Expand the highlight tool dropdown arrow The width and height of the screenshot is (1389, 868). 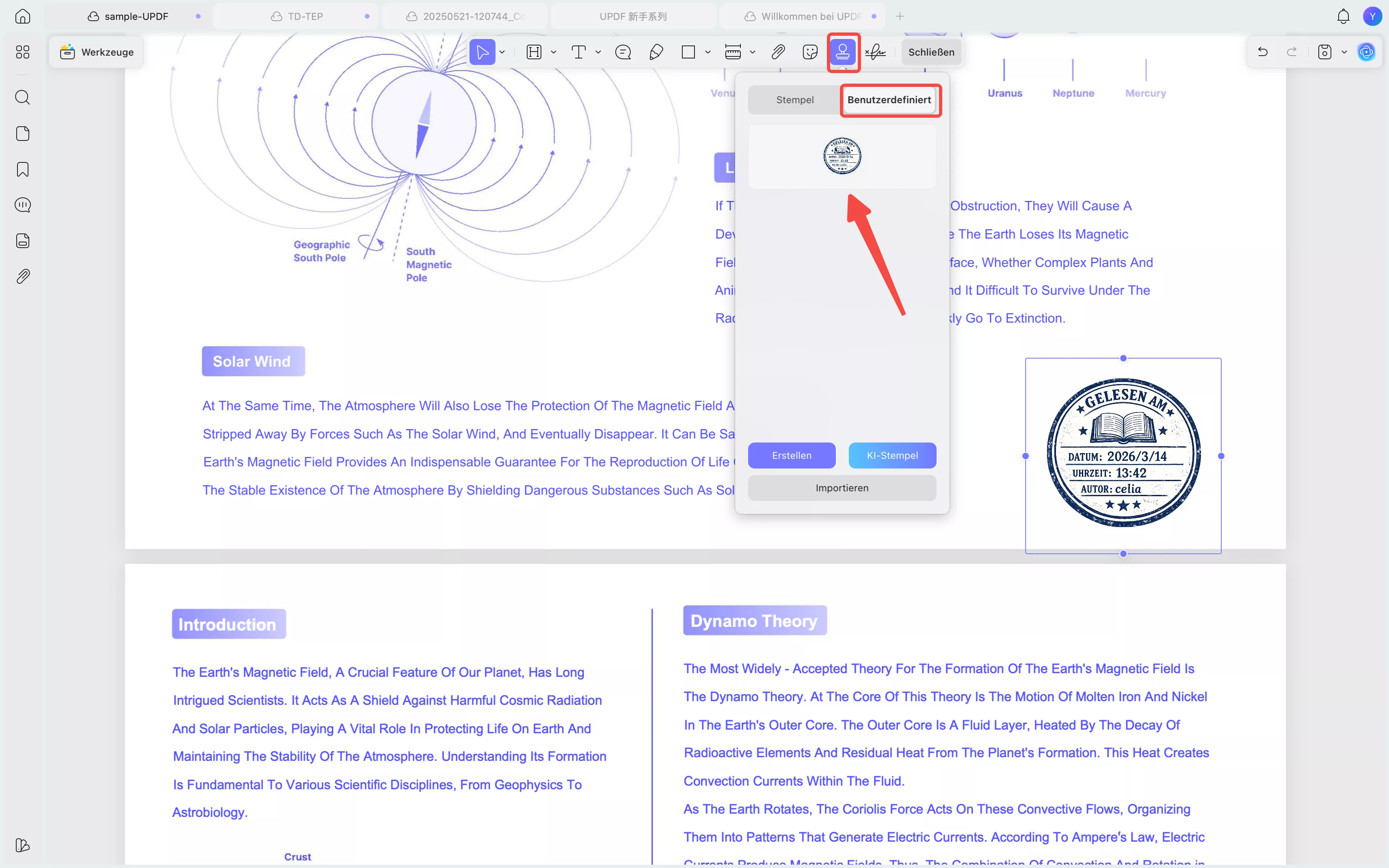coord(554,52)
